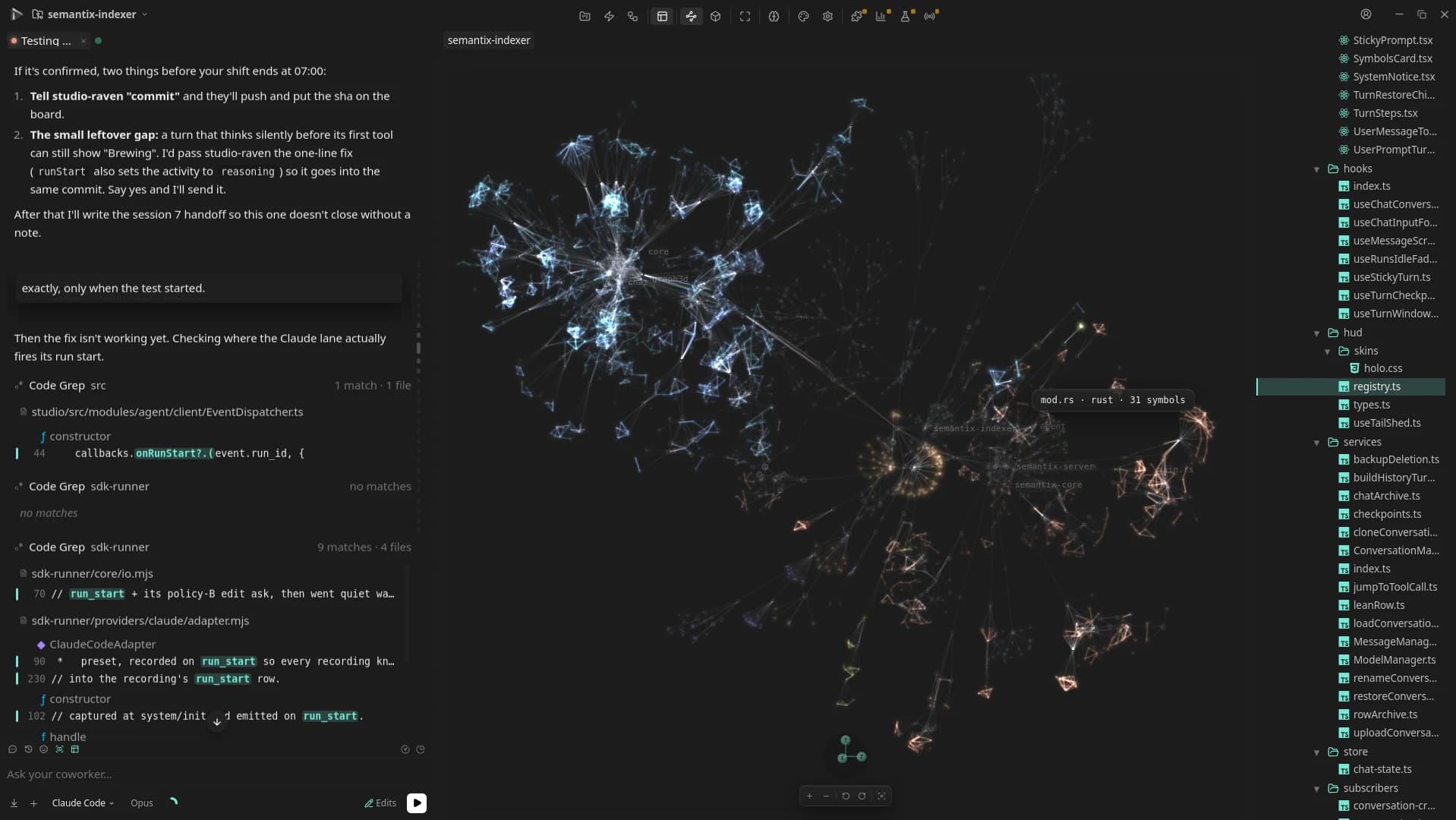Open registry.ts in file tree

(x=1351, y=387)
